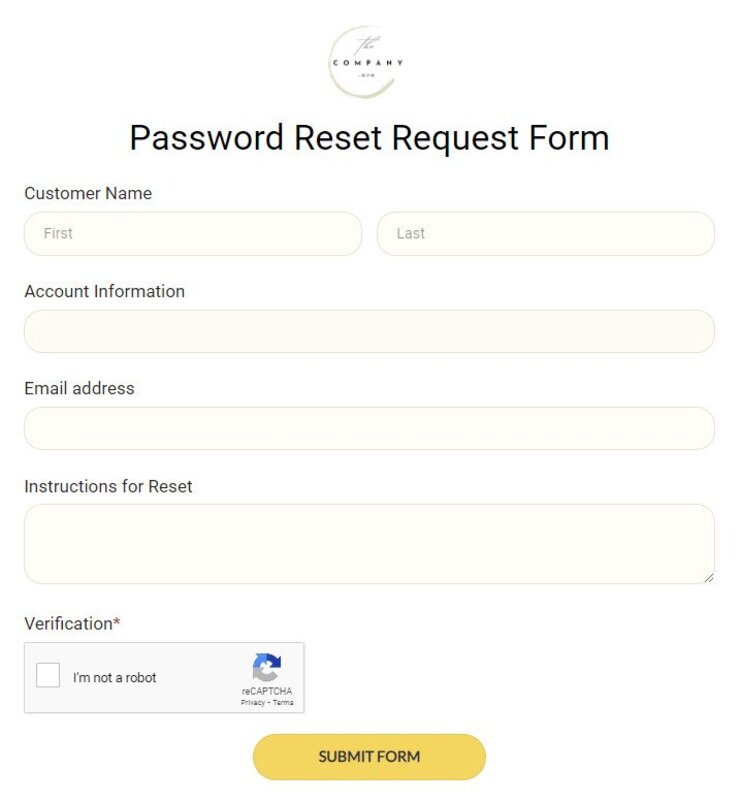Viewport: 740px width, 802px height.
Task: Select the 'Customer Name' heading
Action: [x=88, y=193]
